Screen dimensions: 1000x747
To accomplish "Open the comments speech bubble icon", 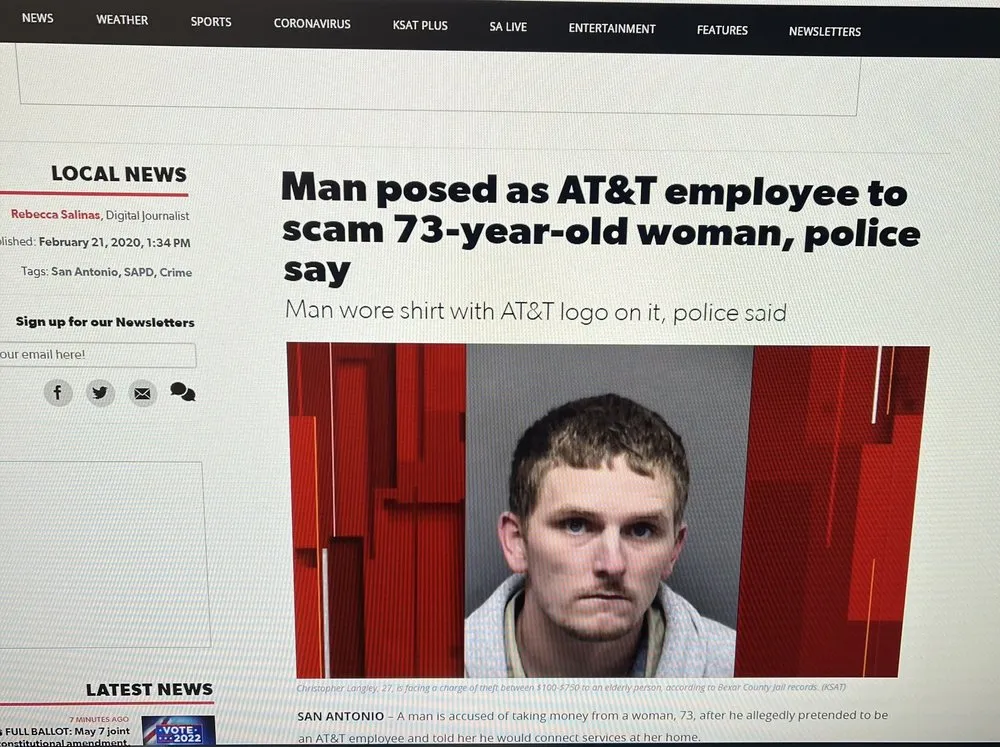I will [x=183, y=392].
